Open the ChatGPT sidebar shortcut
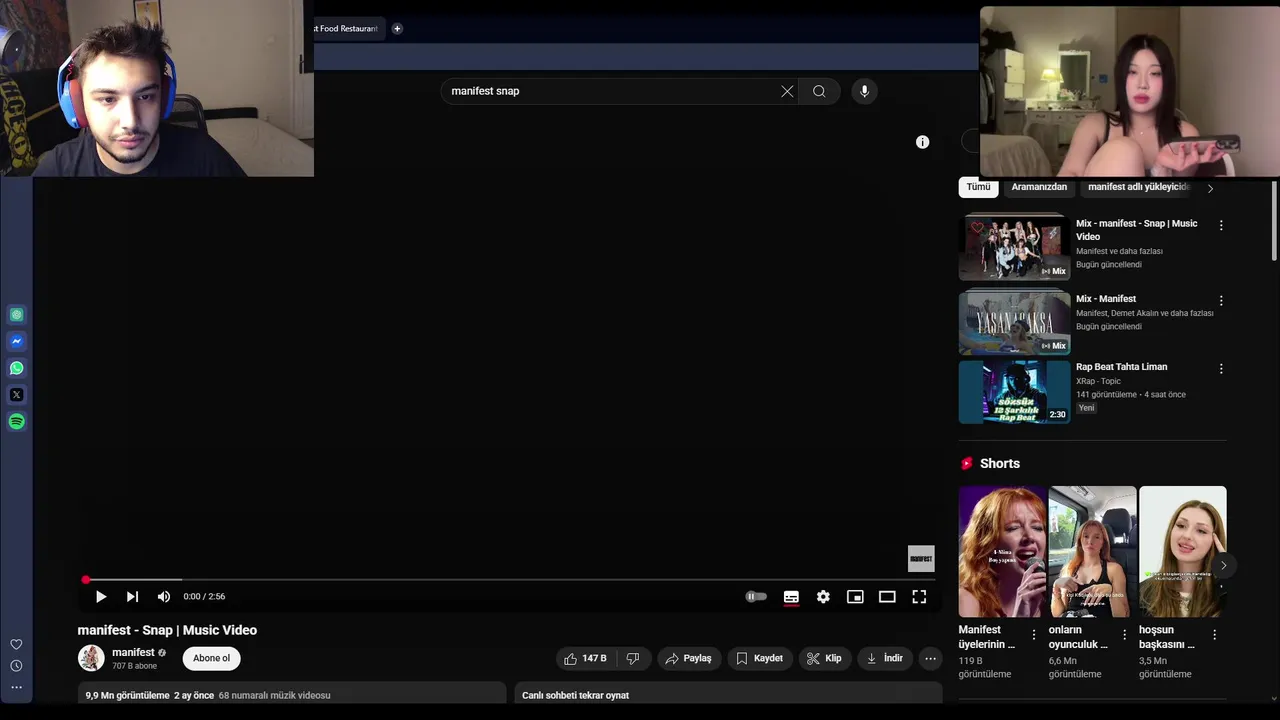 click(17, 315)
